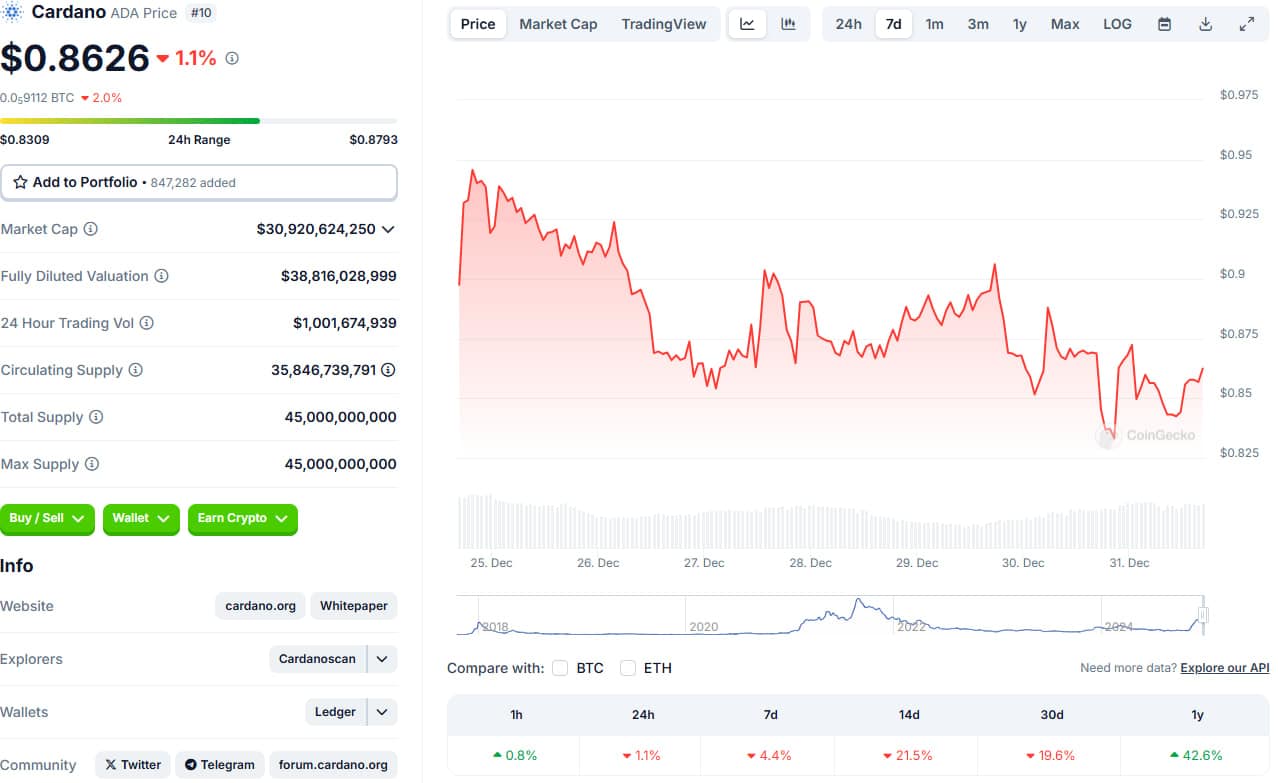
Task: Click the historical mini chart navigator
Action: click(x=831, y=616)
